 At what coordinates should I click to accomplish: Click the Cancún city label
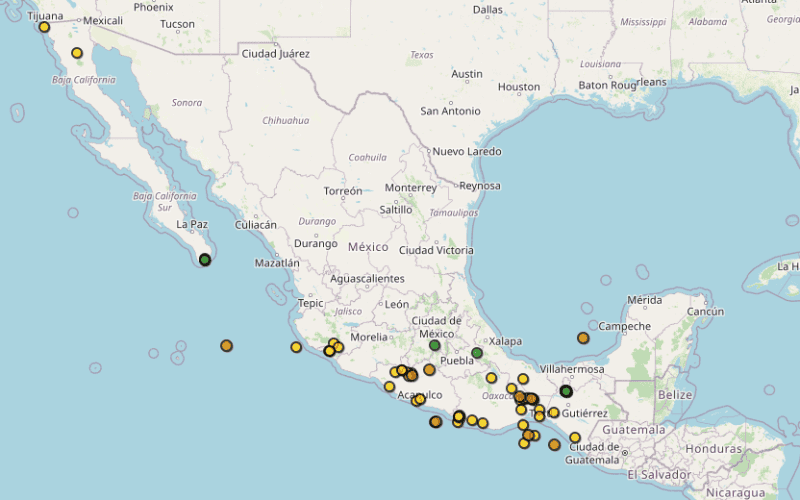point(704,311)
